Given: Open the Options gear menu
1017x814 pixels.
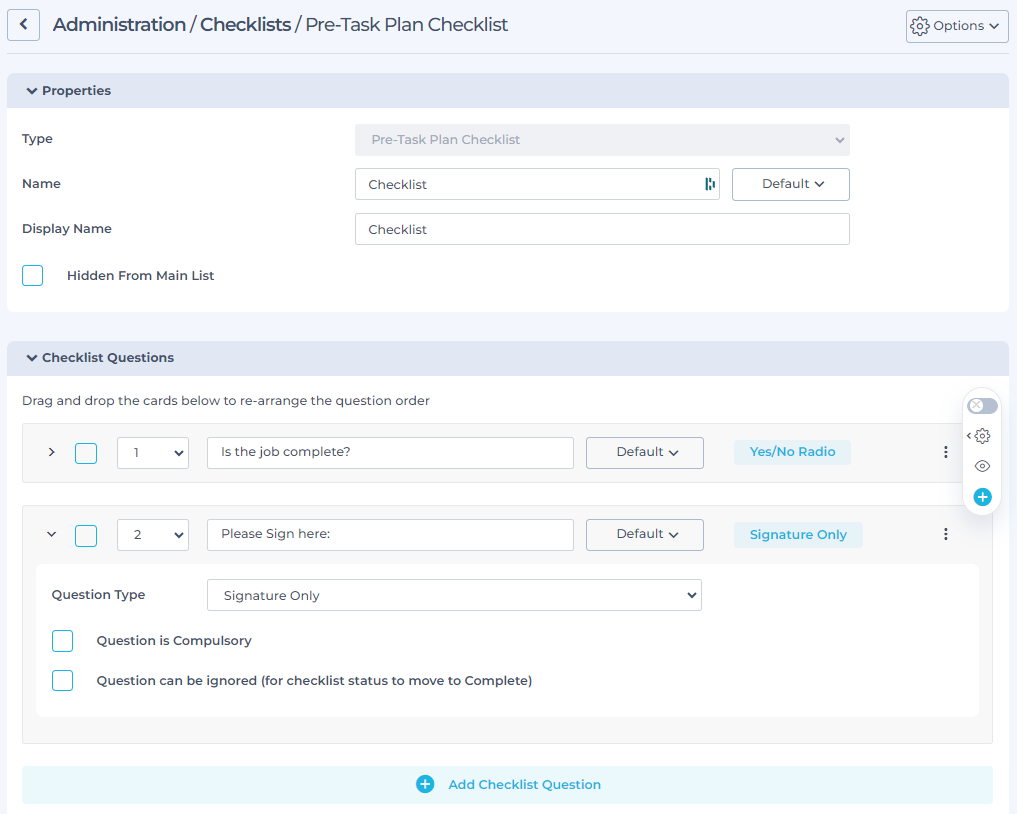Looking at the screenshot, I should point(956,26).
